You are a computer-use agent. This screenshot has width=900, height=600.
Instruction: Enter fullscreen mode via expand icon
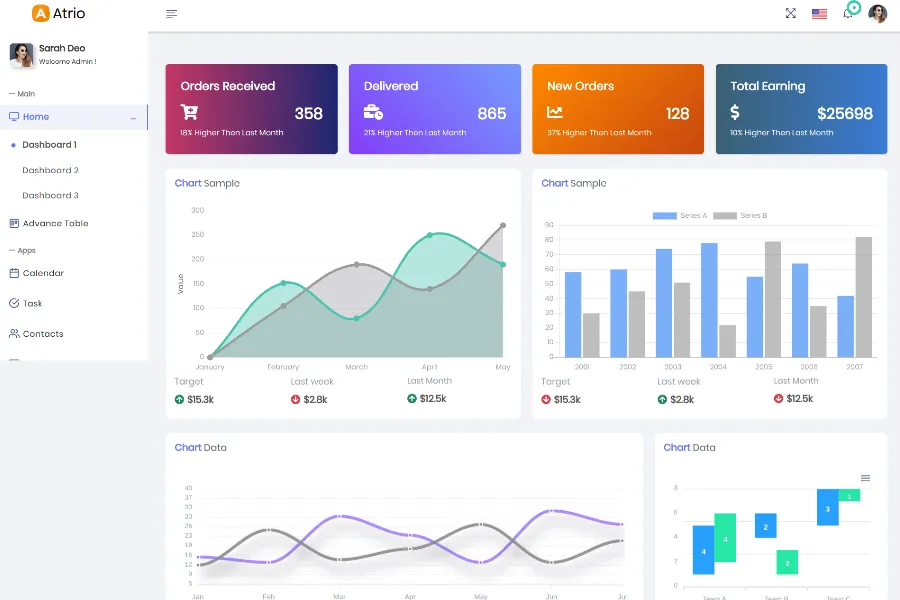(x=791, y=14)
